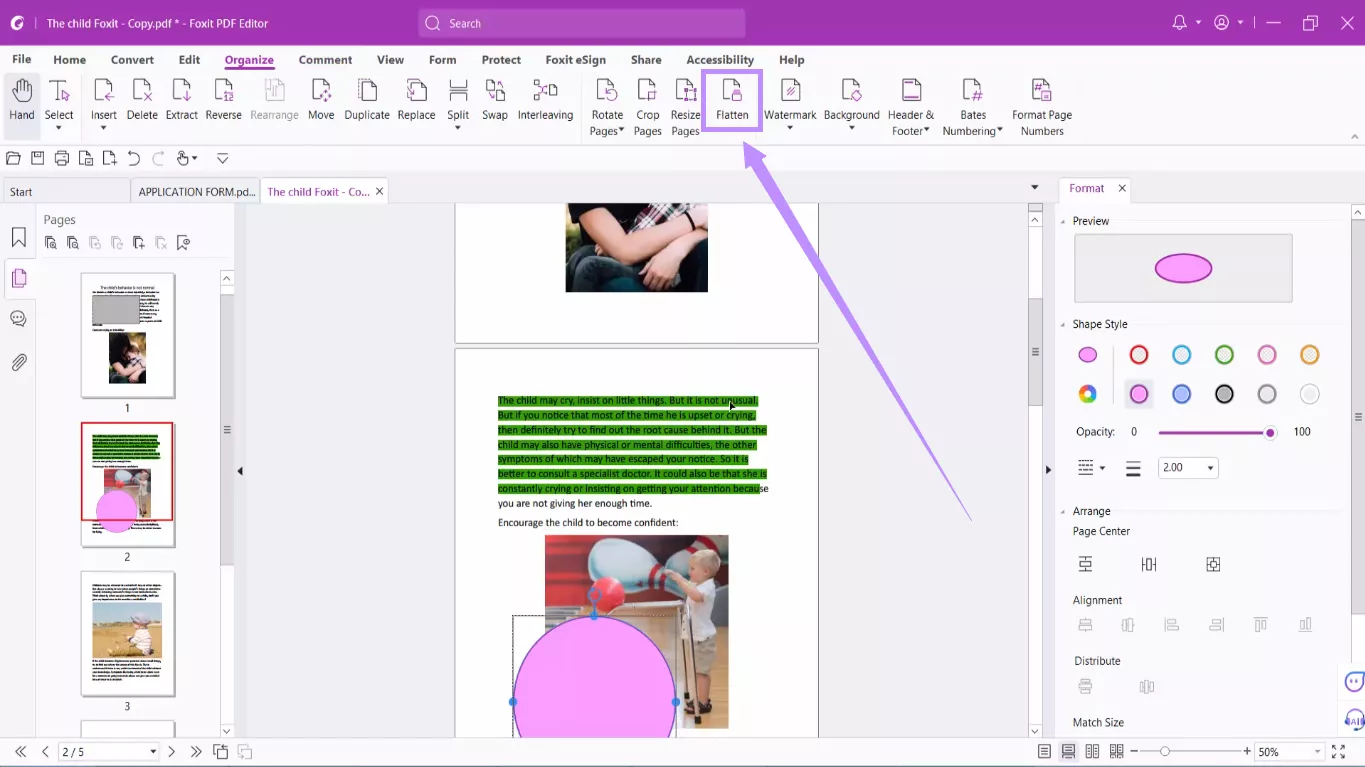The width and height of the screenshot is (1365, 767).
Task: Click the Interleaving tool icon
Action: tap(545, 100)
